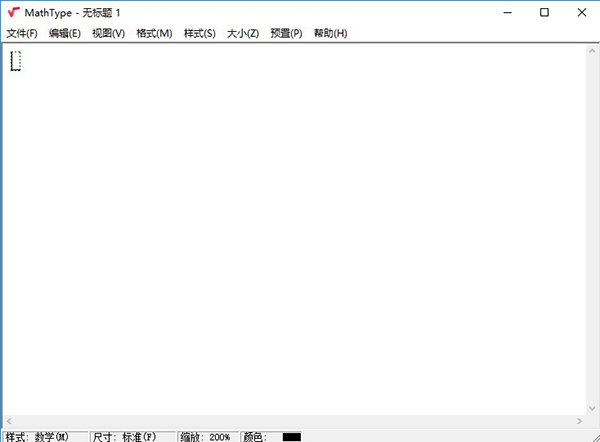This screenshot has width=600, height=442.
Task: Open the 格式(M) menu
Action: click(x=154, y=34)
